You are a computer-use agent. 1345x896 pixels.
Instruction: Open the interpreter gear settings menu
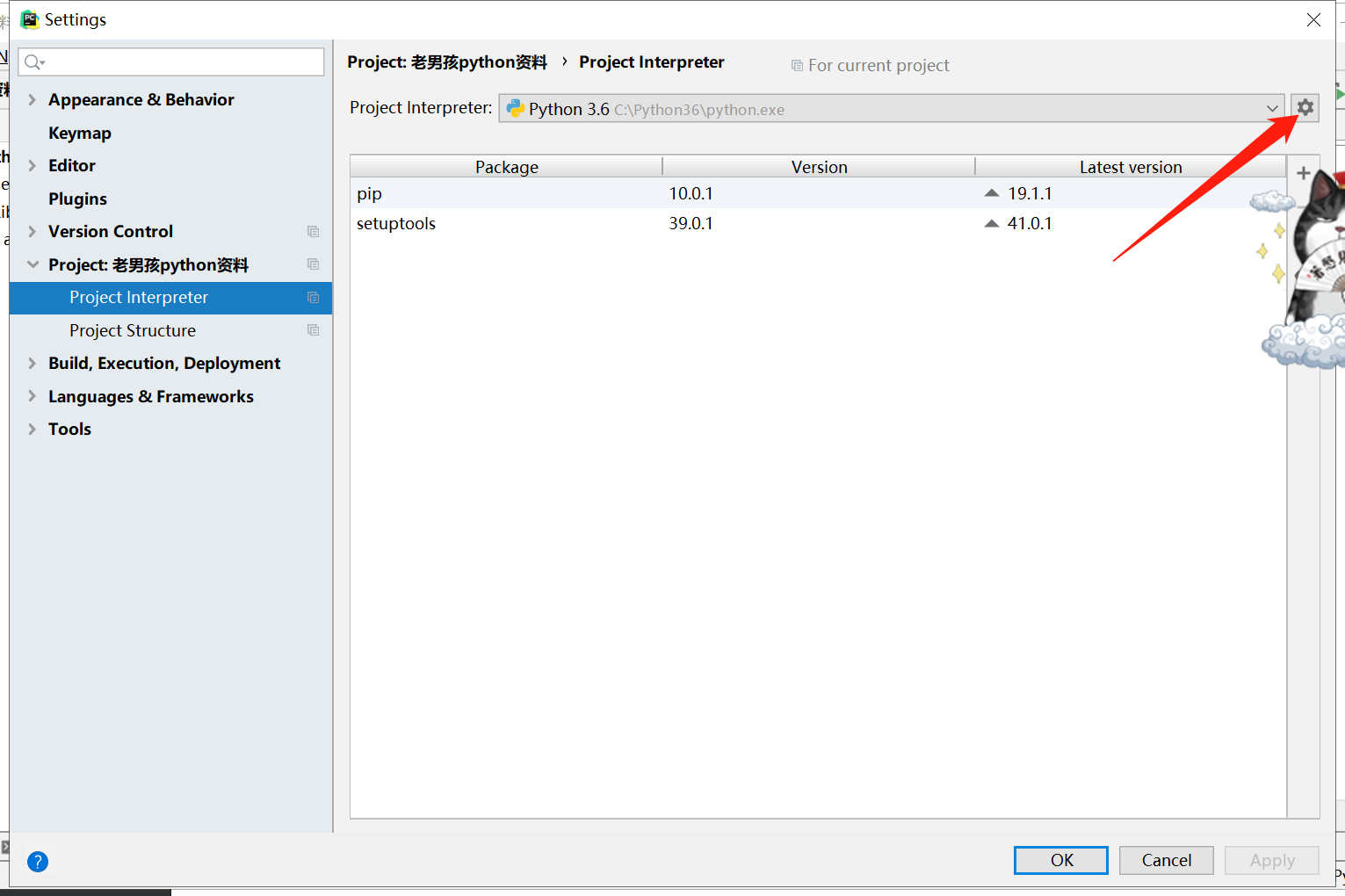pyautogui.click(x=1305, y=108)
